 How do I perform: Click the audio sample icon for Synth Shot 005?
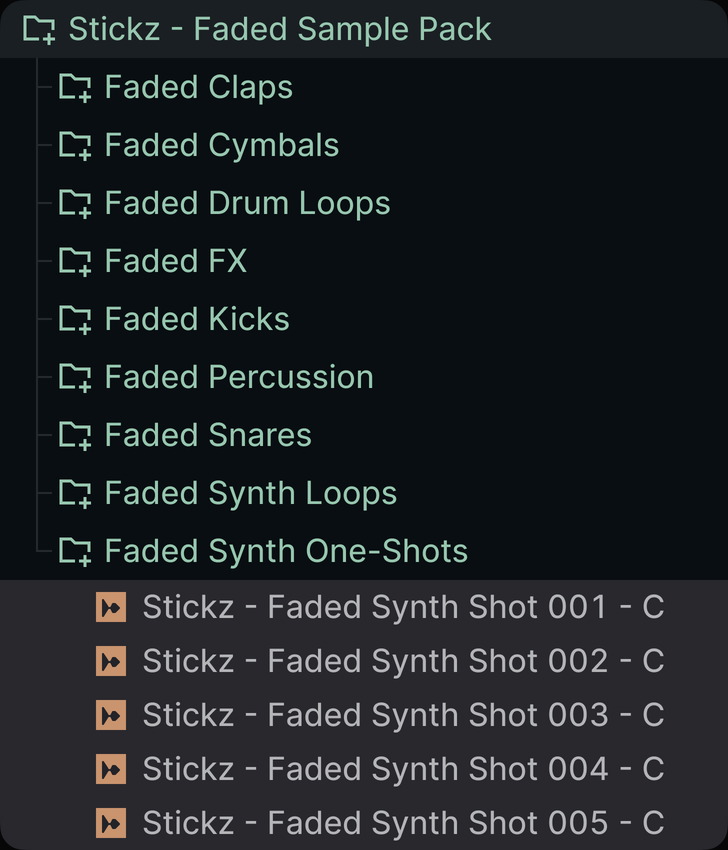point(111,823)
